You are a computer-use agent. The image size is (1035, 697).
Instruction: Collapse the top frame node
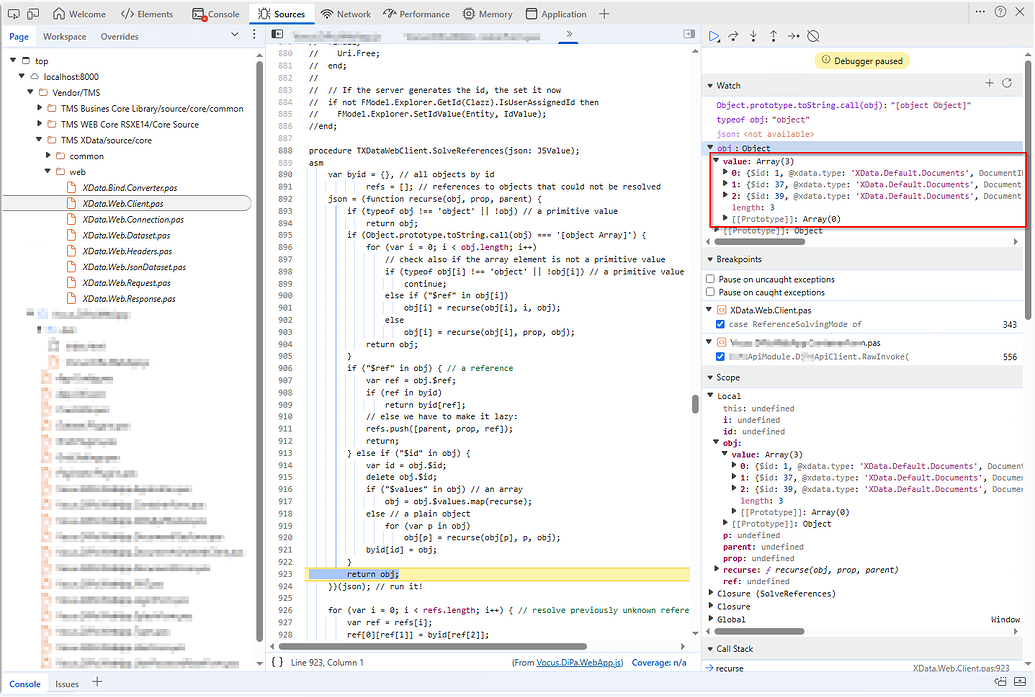coord(13,60)
